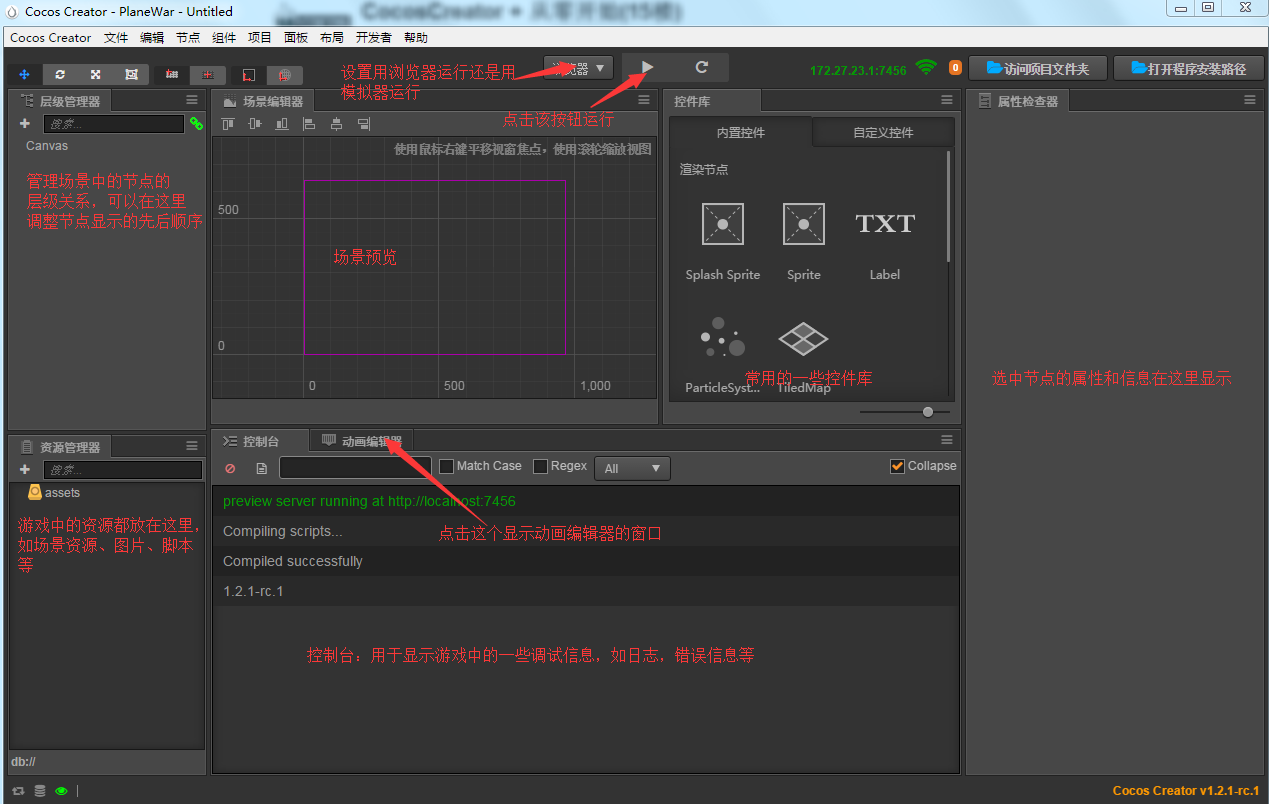Select the Label TXT widget

coord(885,241)
